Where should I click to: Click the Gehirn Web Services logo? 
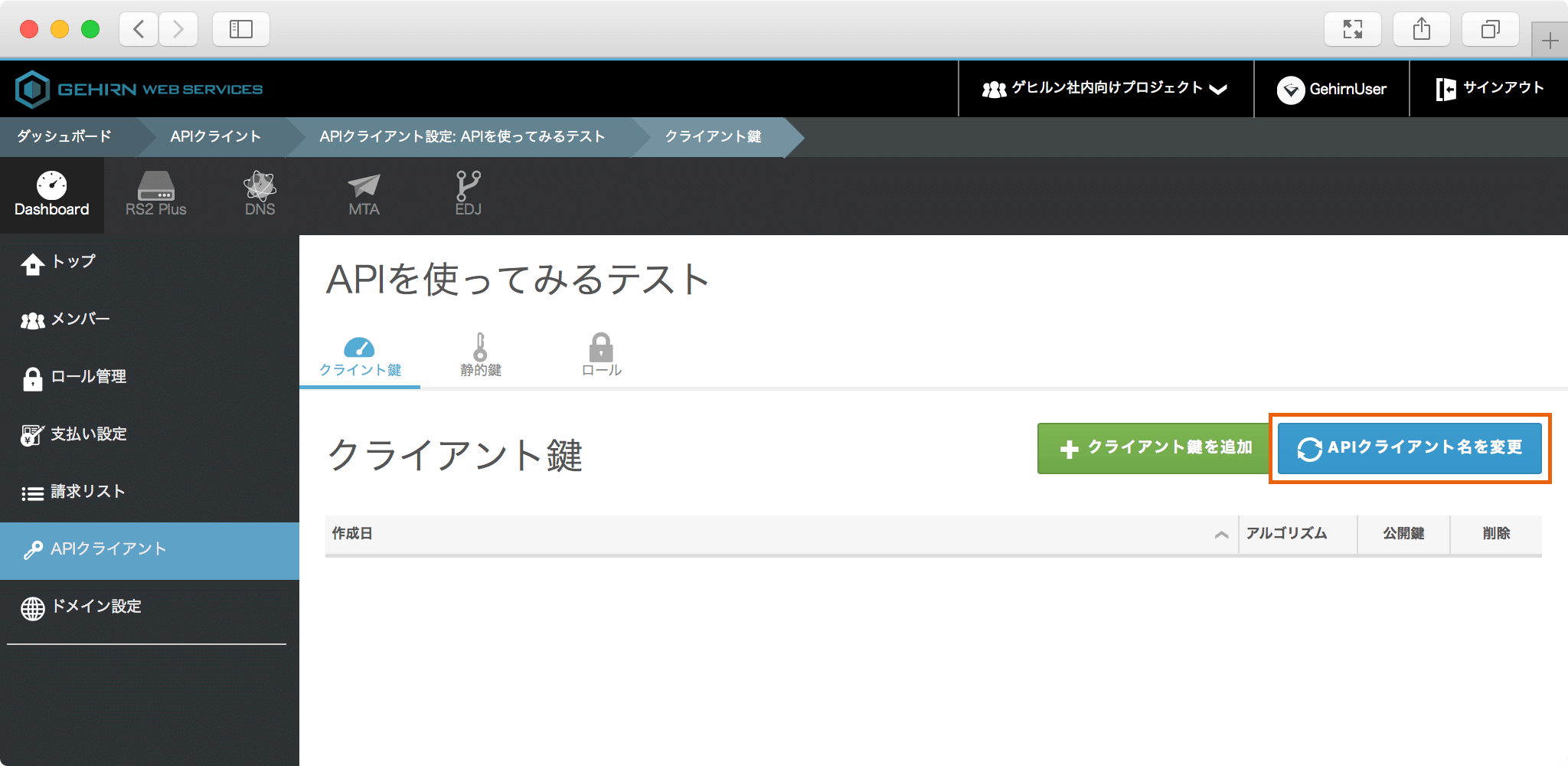coord(139,89)
